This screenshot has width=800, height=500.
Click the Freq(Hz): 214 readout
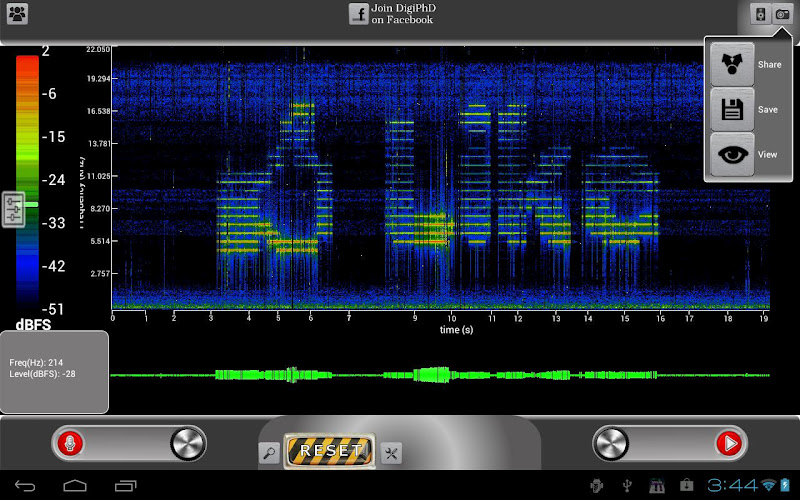[36, 363]
